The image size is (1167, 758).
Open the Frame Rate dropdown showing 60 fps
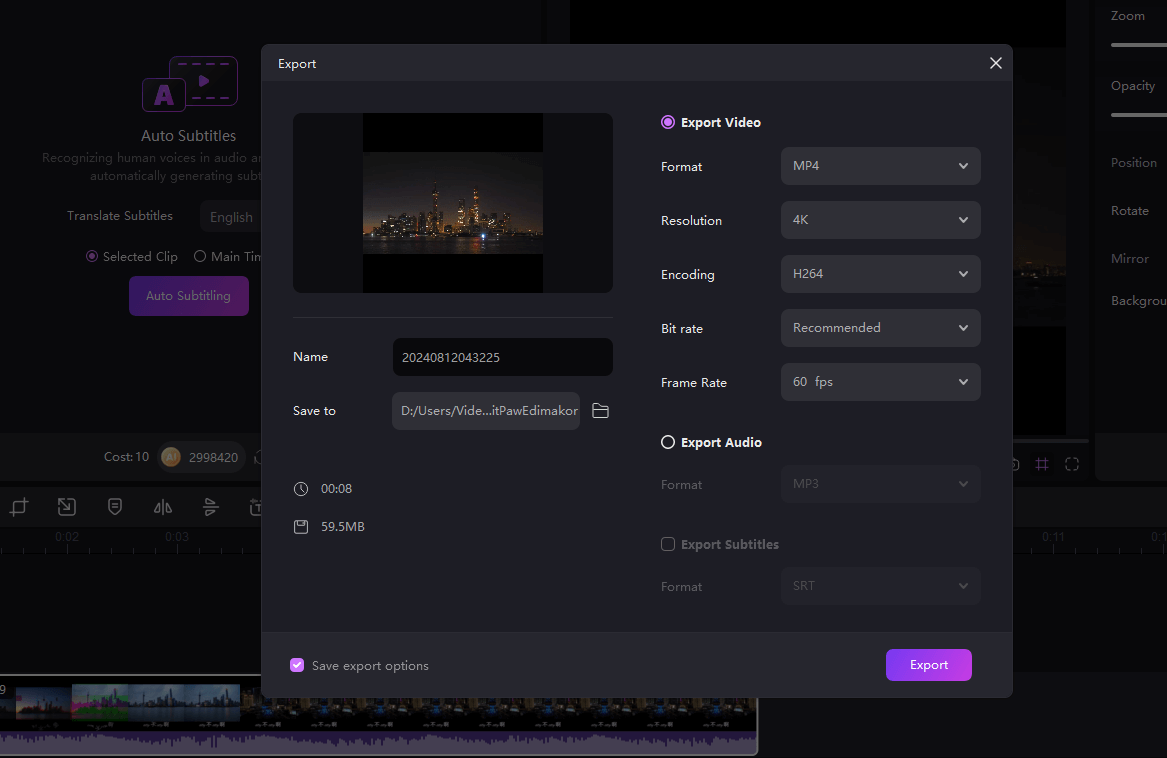pos(880,382)
